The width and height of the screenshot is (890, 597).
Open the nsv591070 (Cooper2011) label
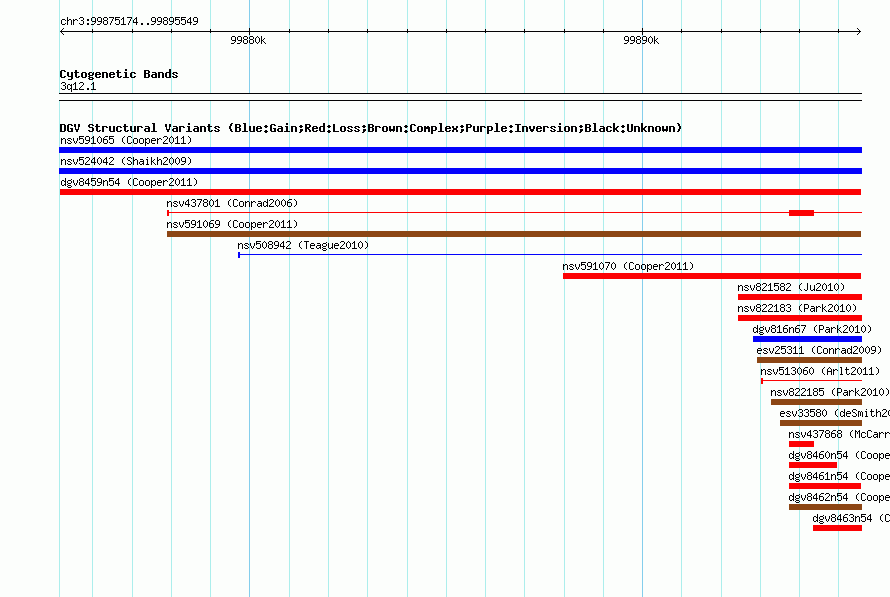pos(628,266)
